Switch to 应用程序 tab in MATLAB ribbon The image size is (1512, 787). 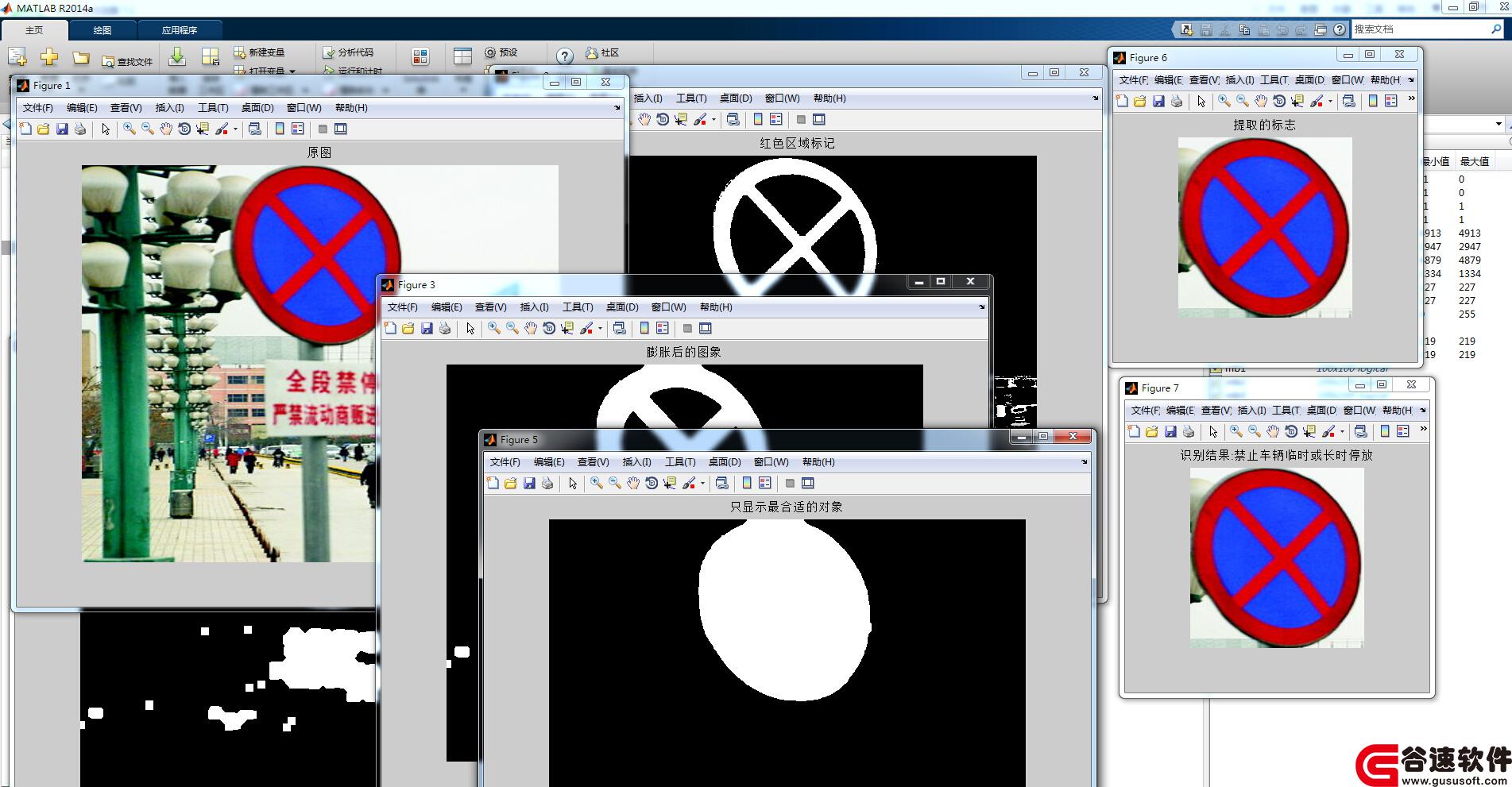click(x=180, y=30)
